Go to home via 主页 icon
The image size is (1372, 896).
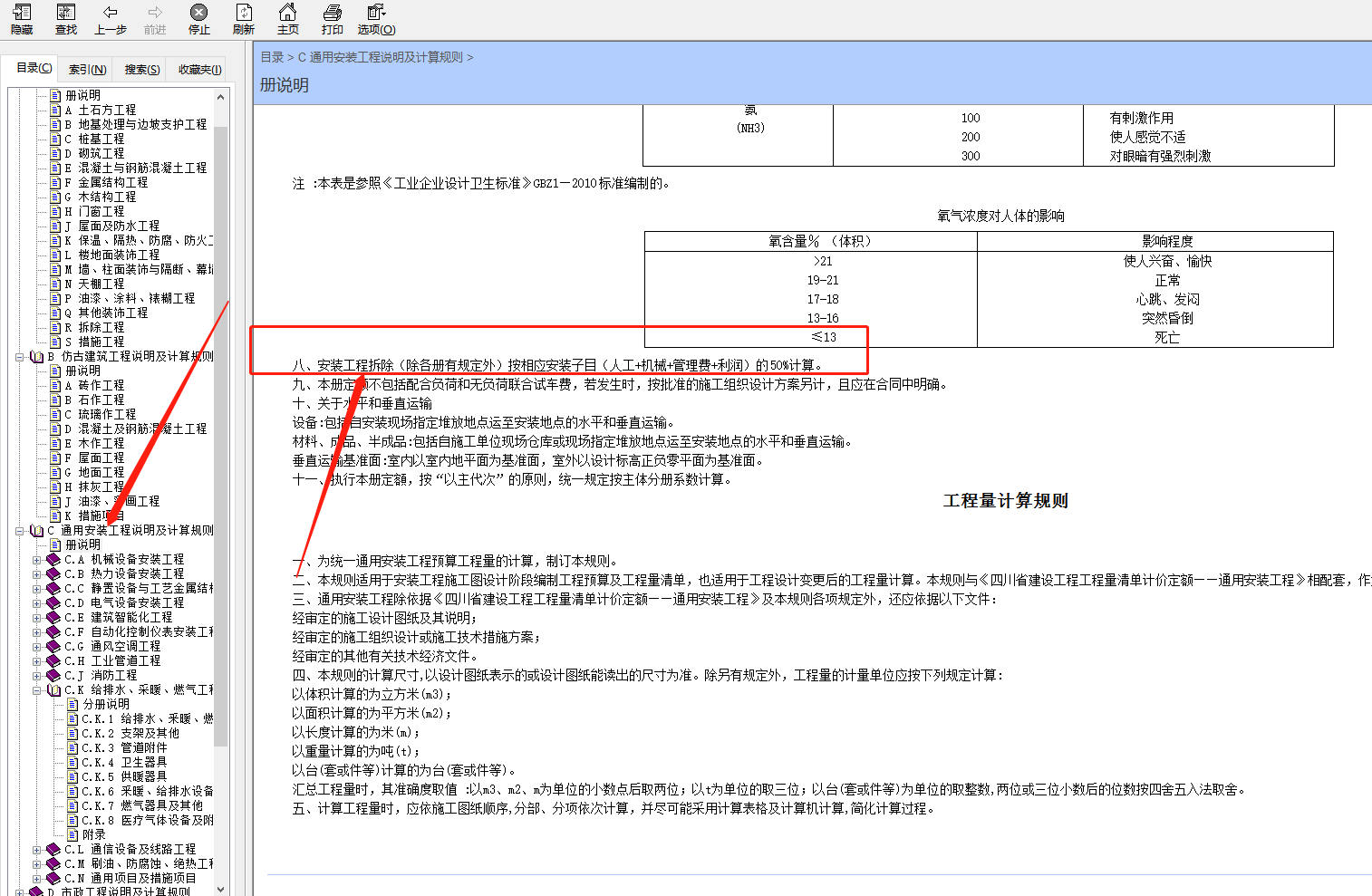coord(287,12)
